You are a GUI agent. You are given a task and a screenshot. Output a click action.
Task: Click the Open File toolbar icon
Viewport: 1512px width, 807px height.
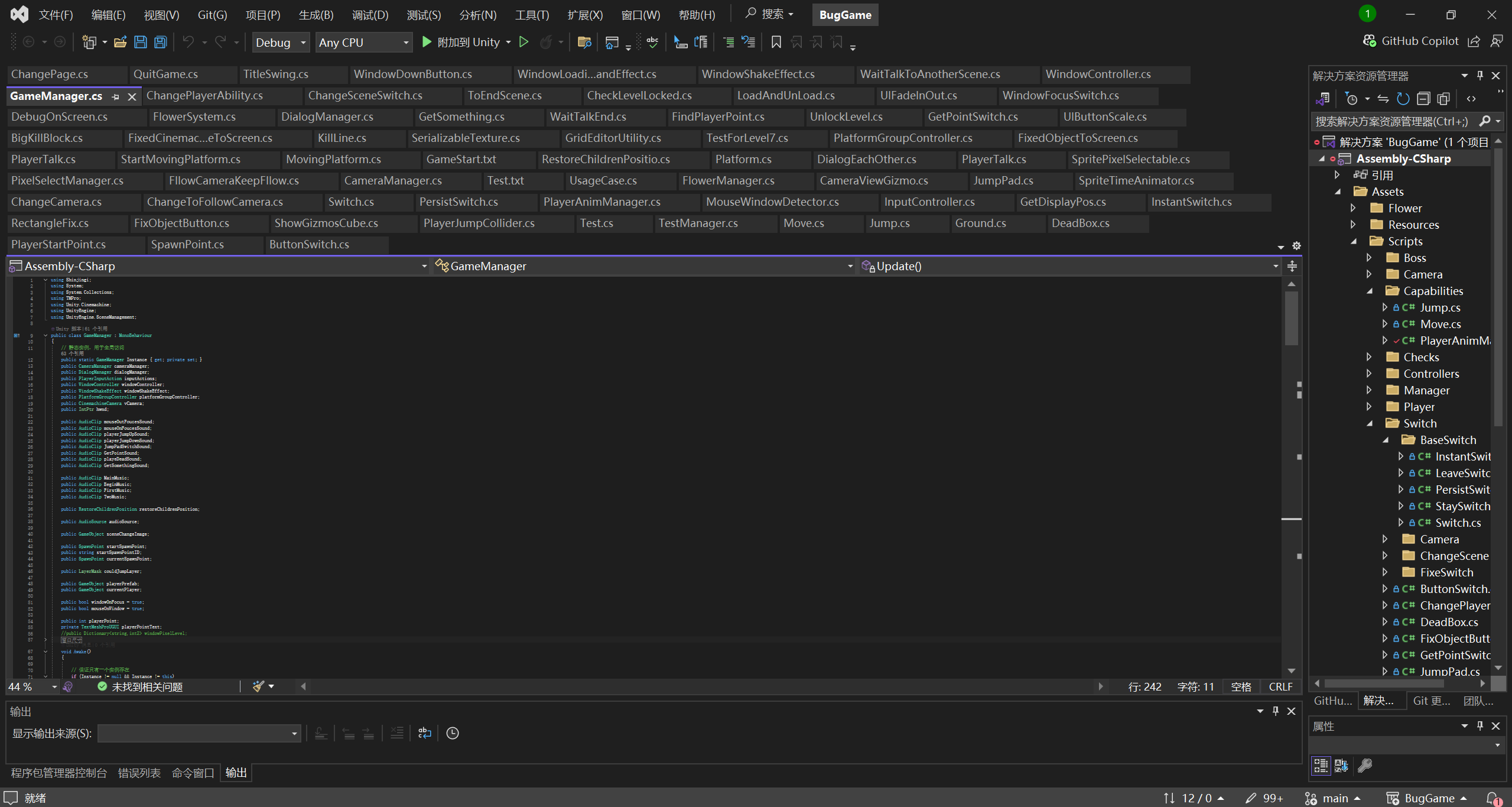[x=120, y=42]
